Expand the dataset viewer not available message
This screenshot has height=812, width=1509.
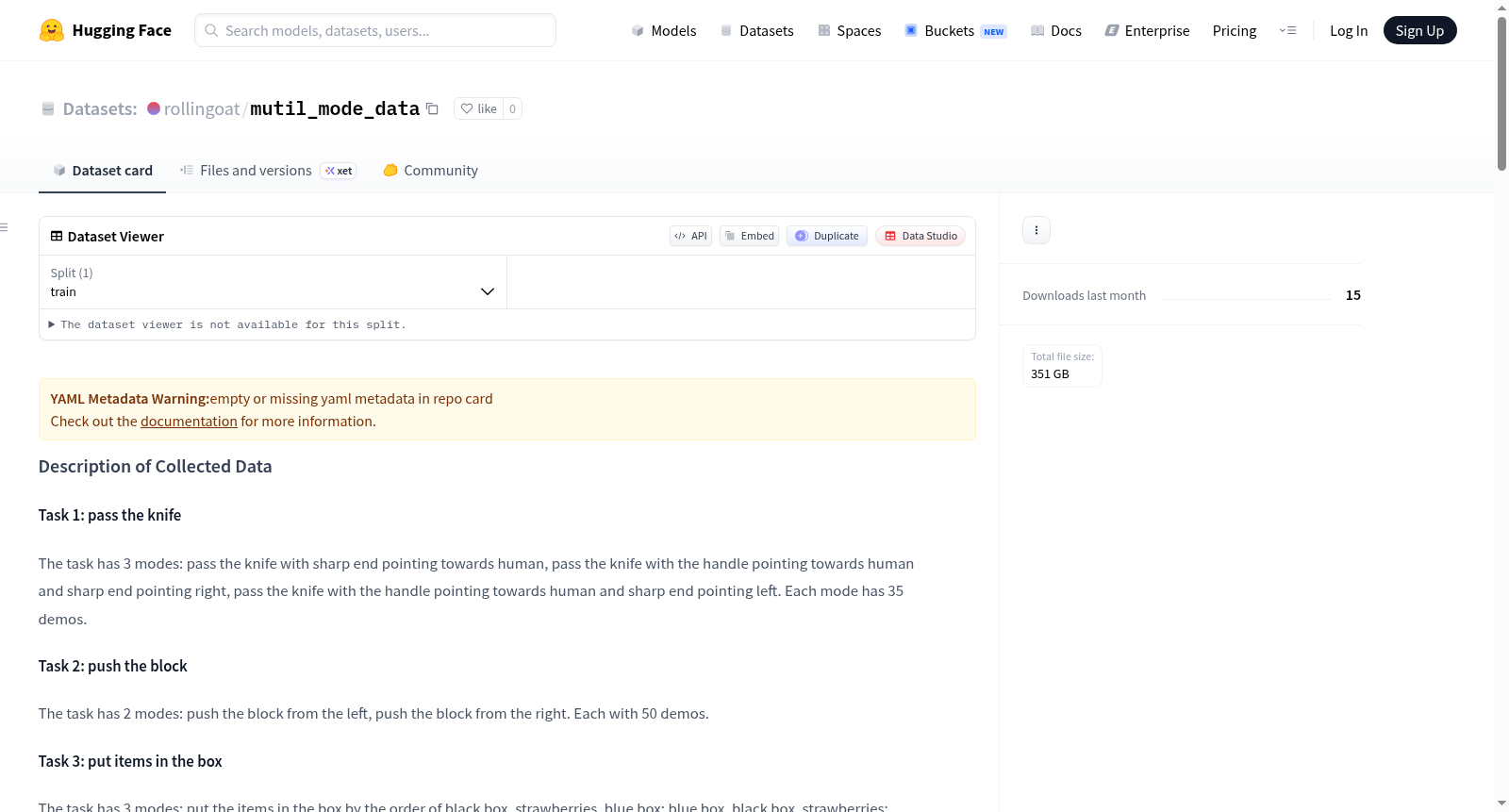(227, 324)
